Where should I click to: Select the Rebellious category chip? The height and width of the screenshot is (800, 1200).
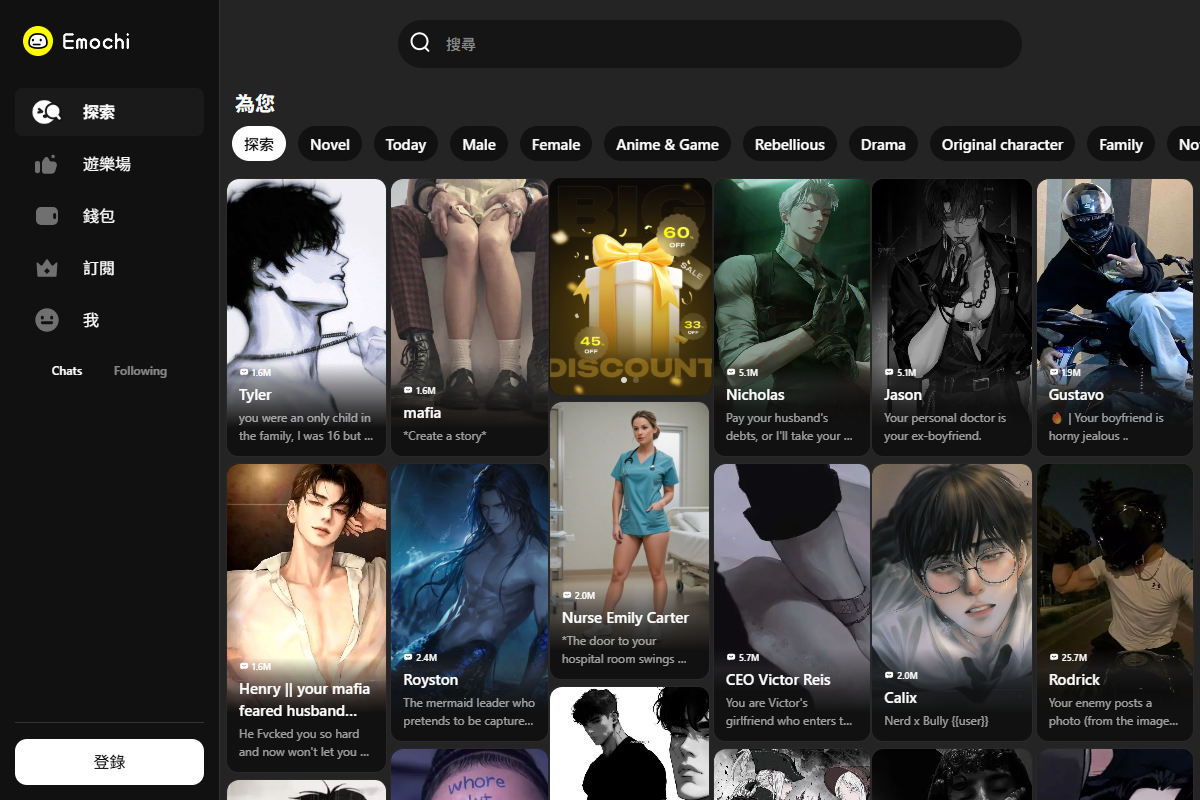(789, 144)
